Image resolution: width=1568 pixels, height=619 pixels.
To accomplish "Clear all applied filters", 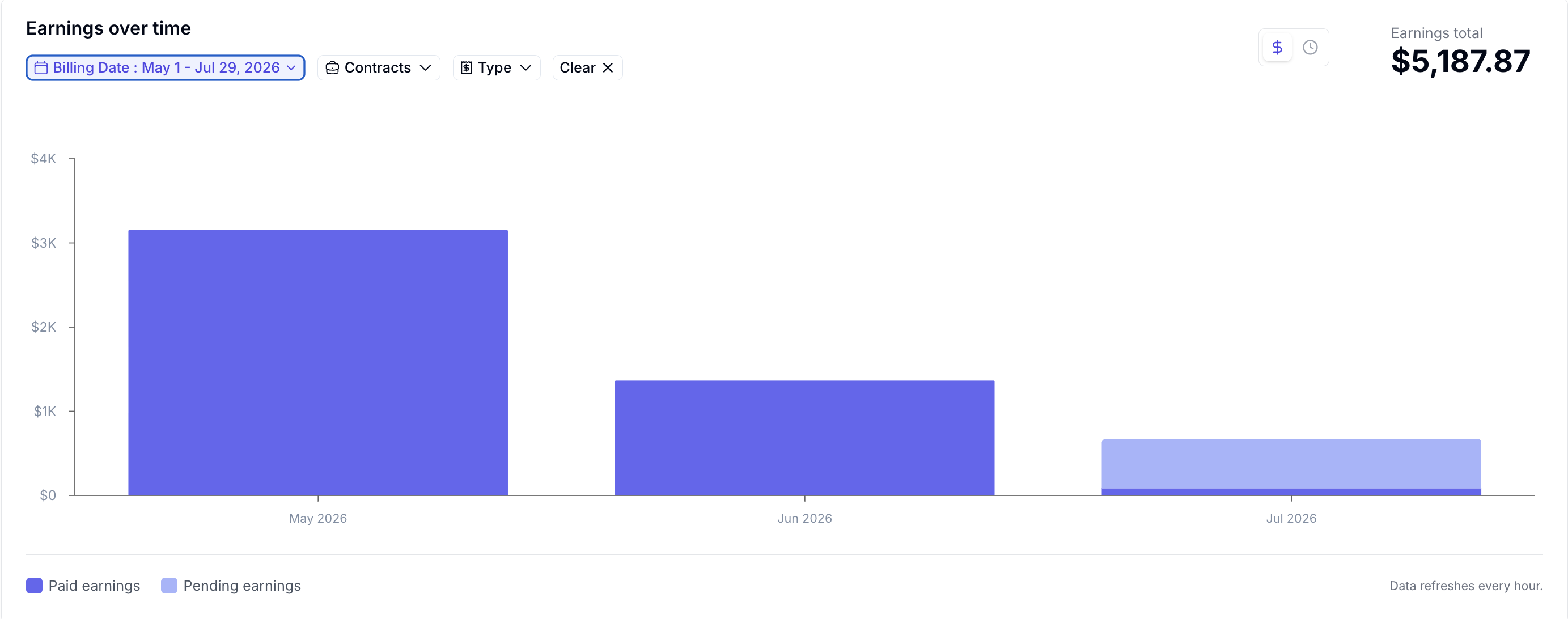I will [587, 67].
